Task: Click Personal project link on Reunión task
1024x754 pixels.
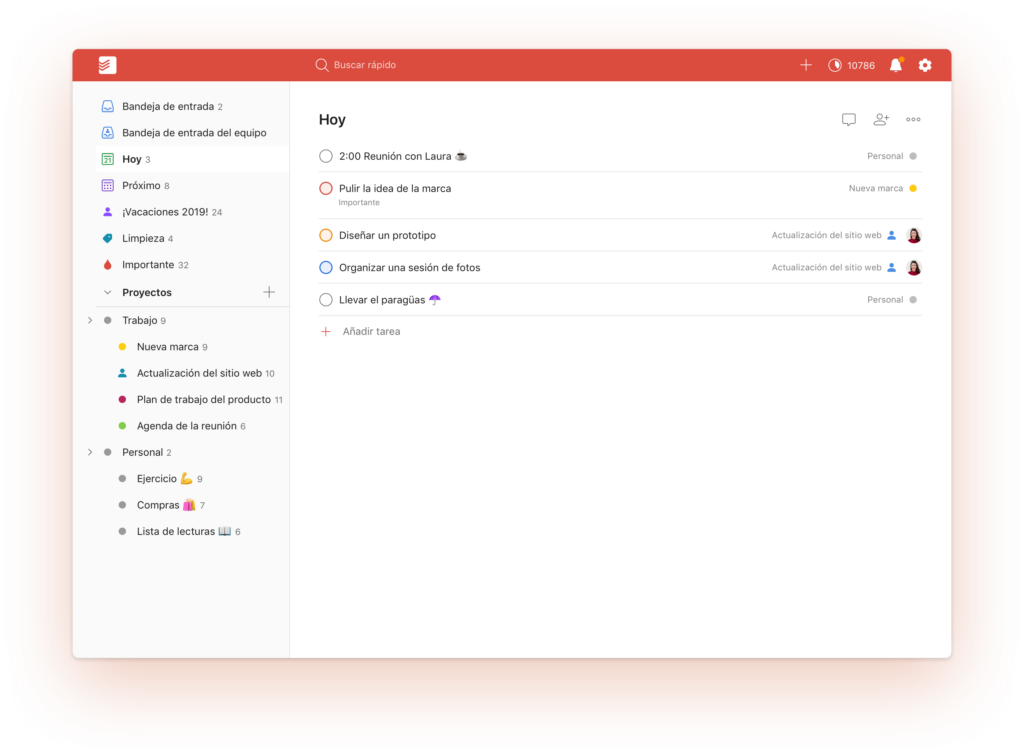Action: [x=885, y=156]
